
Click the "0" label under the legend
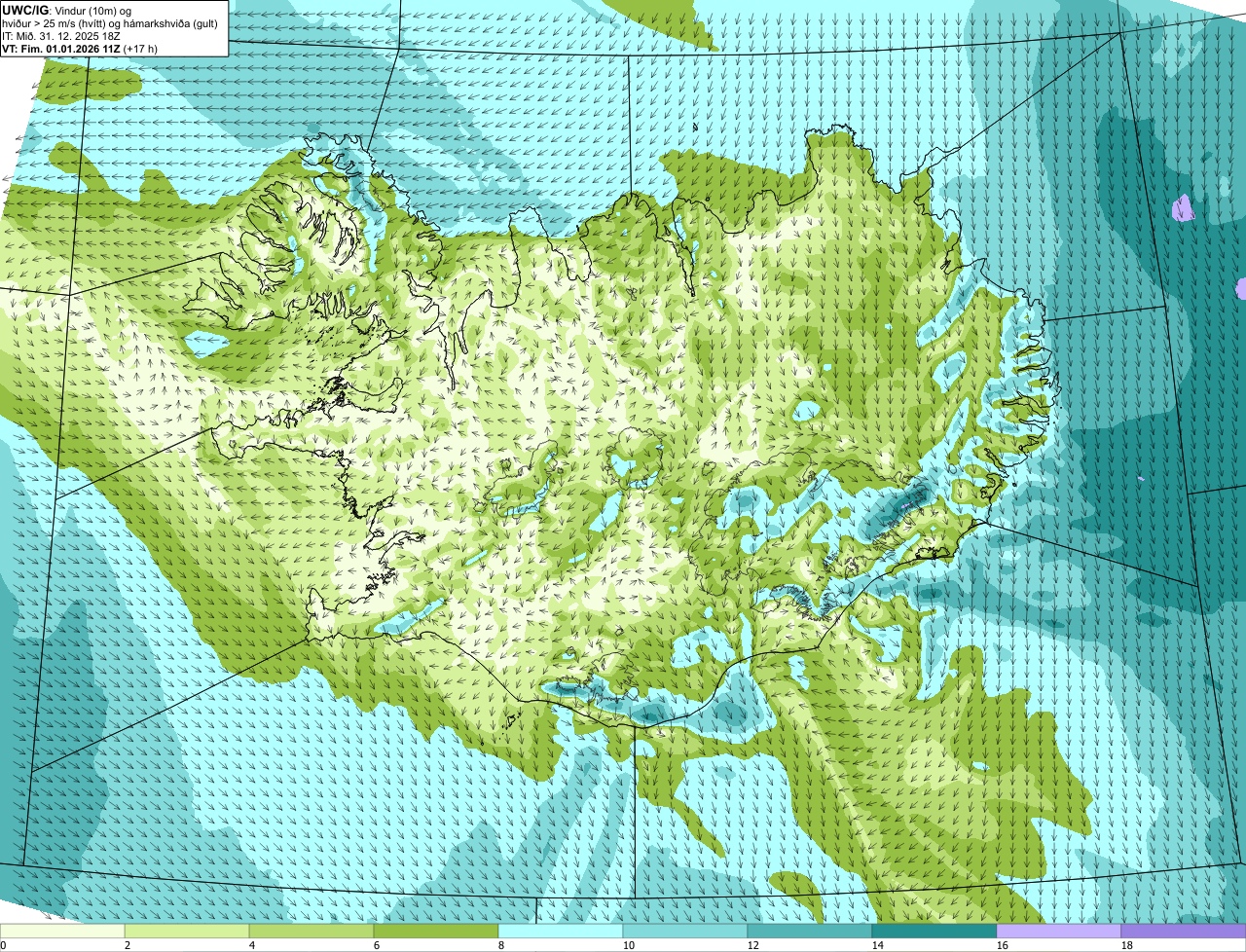click(x=3, y=945)
